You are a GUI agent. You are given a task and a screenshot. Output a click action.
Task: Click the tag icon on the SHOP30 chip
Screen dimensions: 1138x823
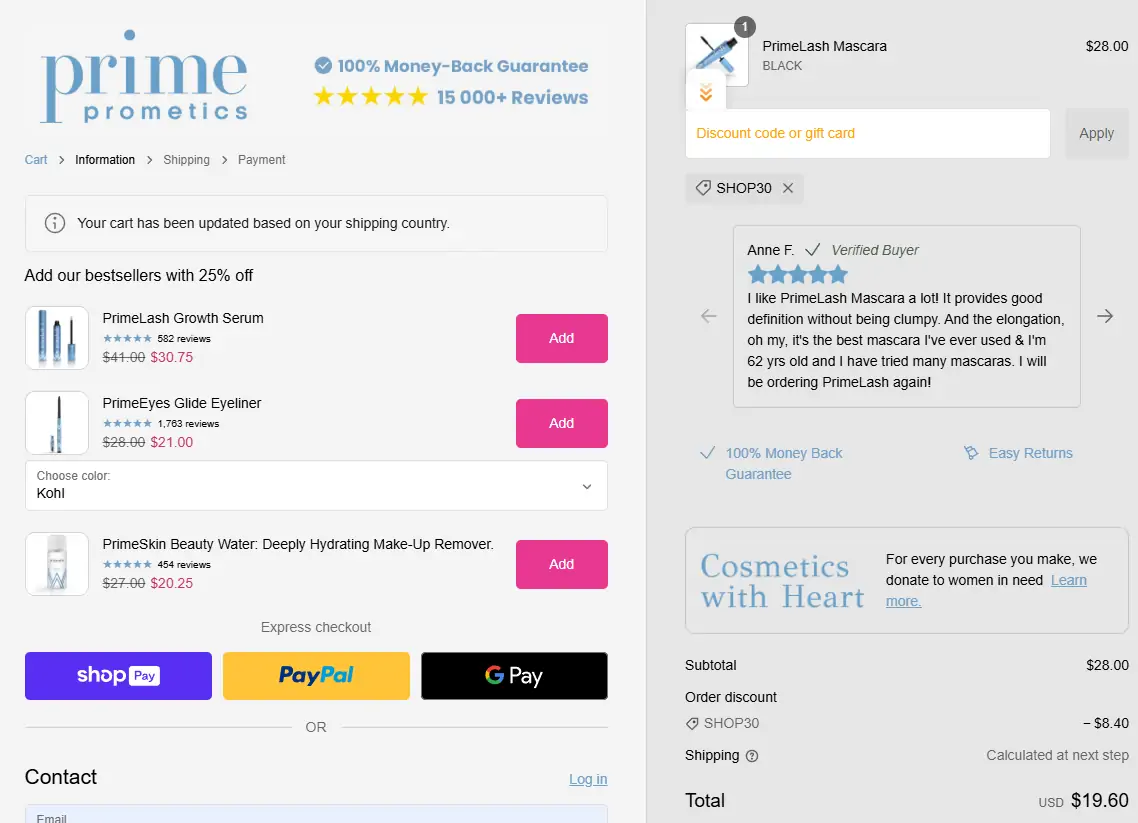point(704,188)
